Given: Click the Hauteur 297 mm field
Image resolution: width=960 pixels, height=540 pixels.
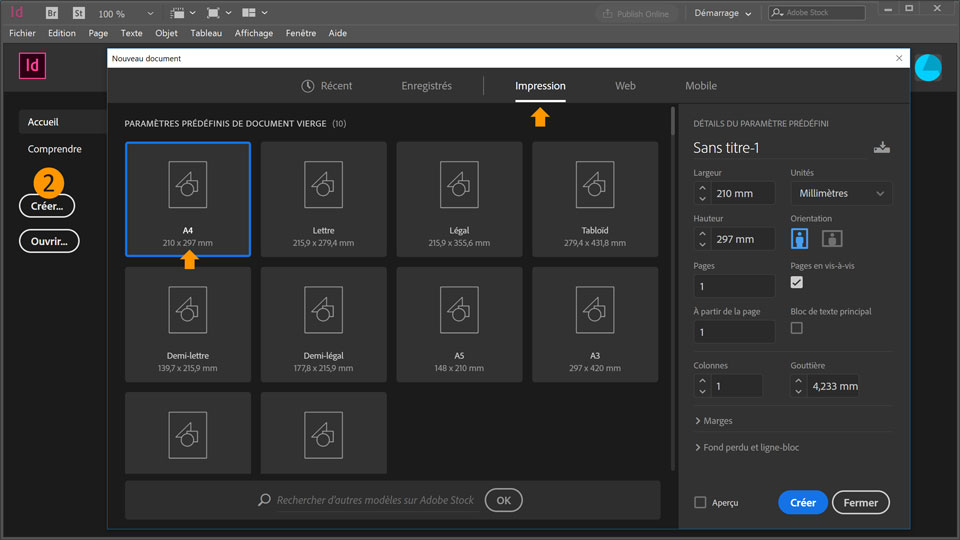Looking at the screenshot, I should click(x=743, y=239).
